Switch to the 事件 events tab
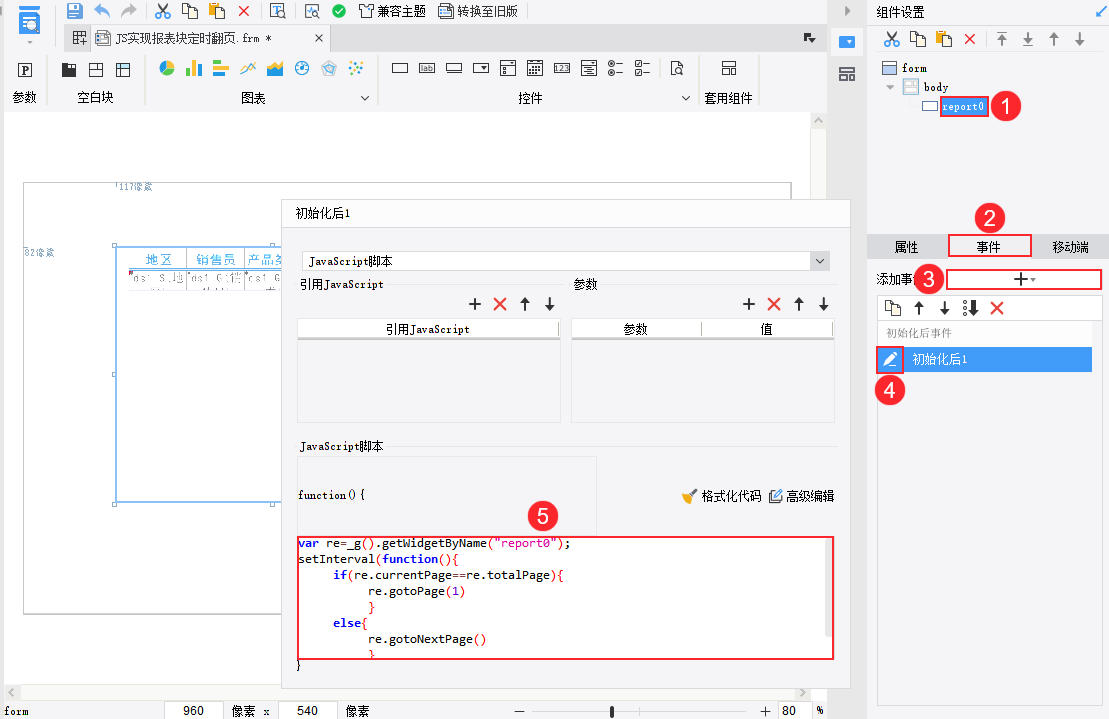The image size is (1109, 719). click(x=989, y=247)
